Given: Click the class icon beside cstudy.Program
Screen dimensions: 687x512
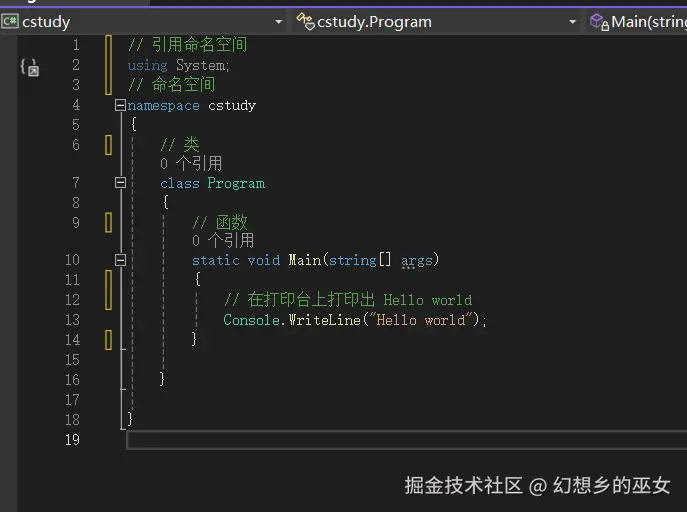Looking at the screenshot, I should [305, 21].
